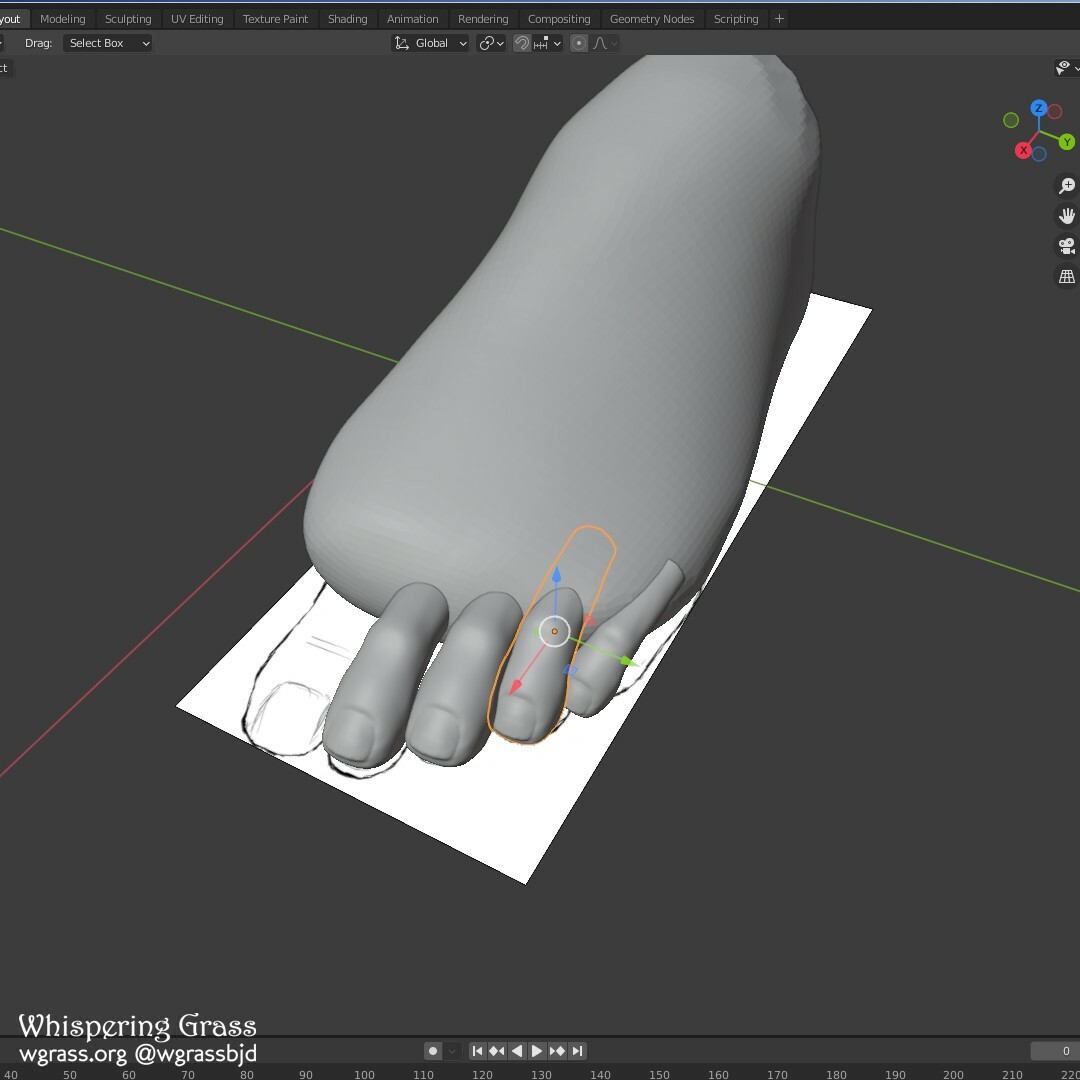The image size is (1080, 1080).
Task: Open the proportional editing falloff dropdown
Action: point(605,43)
